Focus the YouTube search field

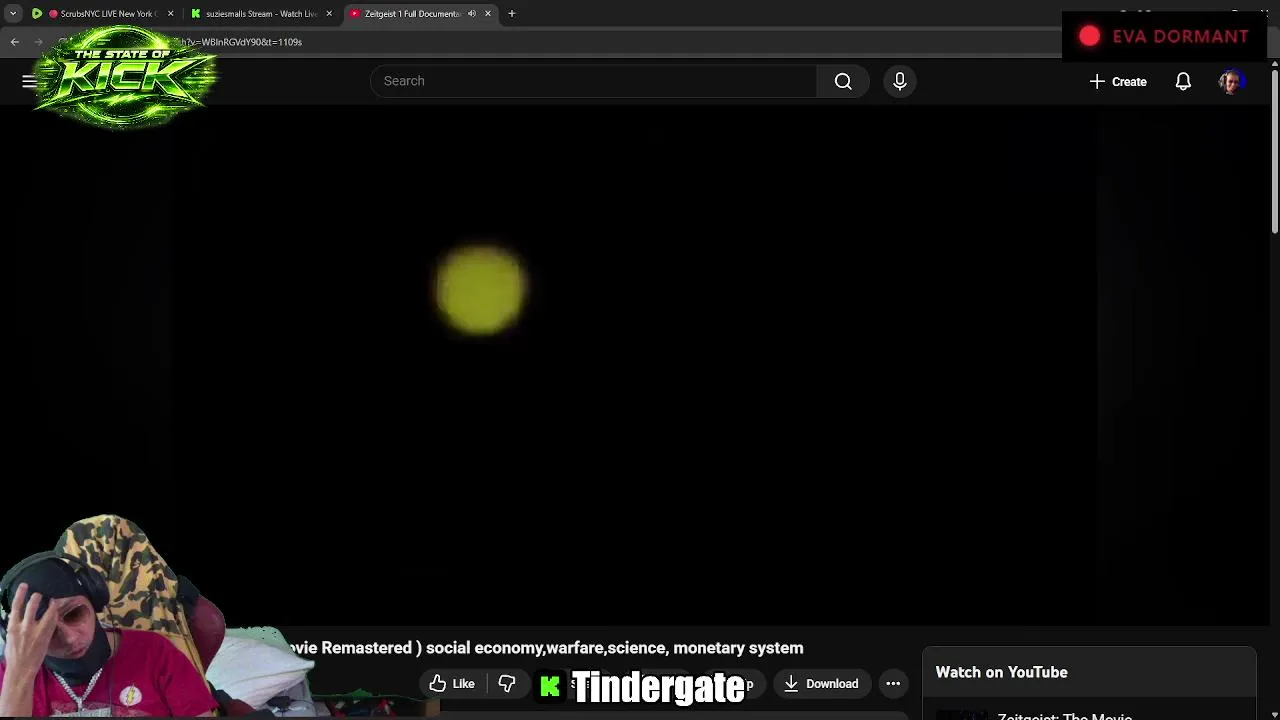point(594,81)
